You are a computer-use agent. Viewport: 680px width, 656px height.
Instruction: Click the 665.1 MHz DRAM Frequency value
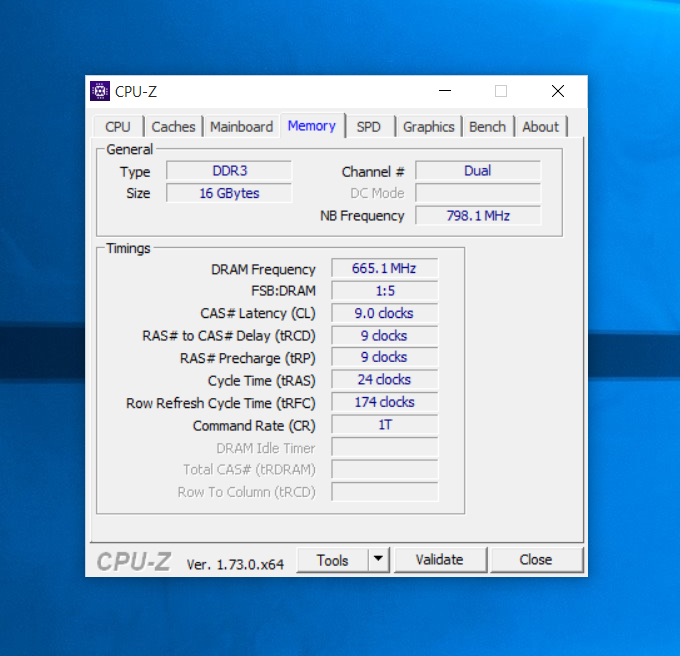(x=385, y=268)
